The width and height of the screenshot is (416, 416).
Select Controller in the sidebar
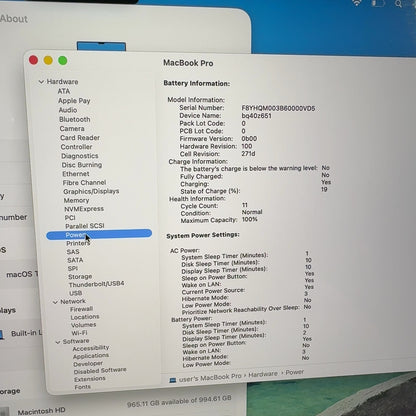pyautogui.click(x=76, y=147)
